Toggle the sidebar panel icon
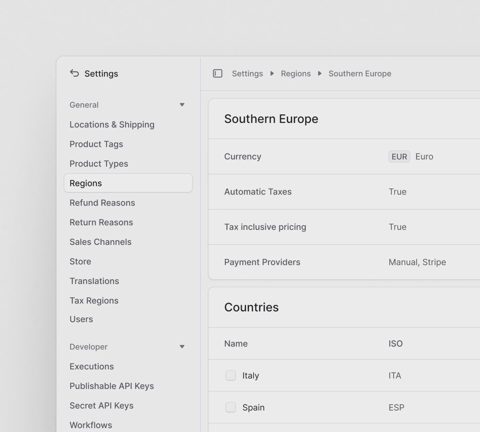 (x=218, y=73)
